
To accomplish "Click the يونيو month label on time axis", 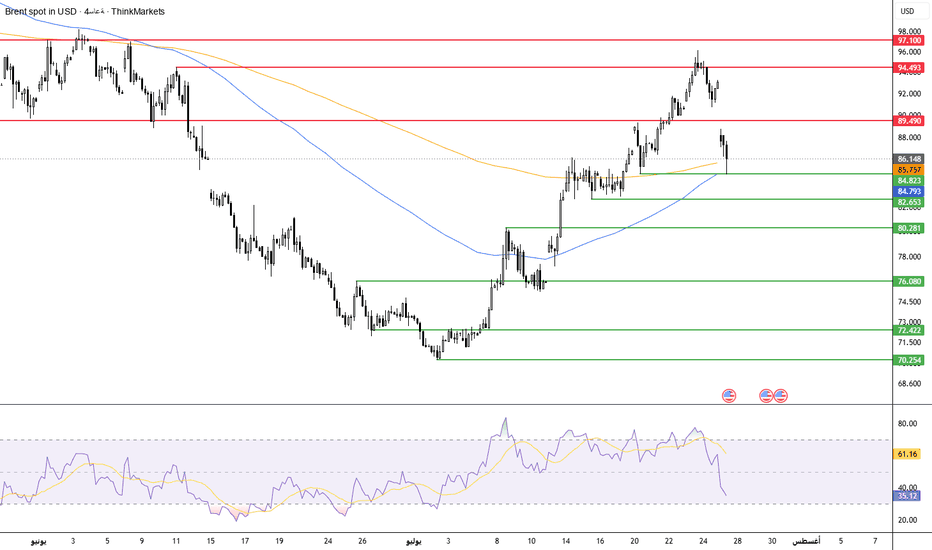I will [x=39, y=541].
